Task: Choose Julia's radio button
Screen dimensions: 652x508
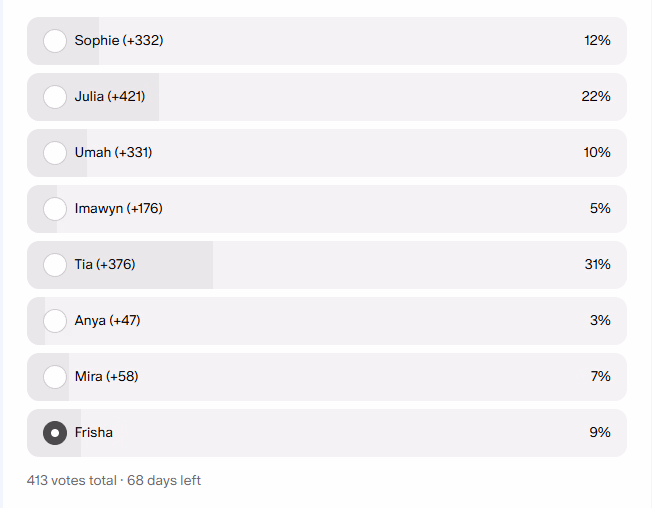Action: (x=55, y=97)
